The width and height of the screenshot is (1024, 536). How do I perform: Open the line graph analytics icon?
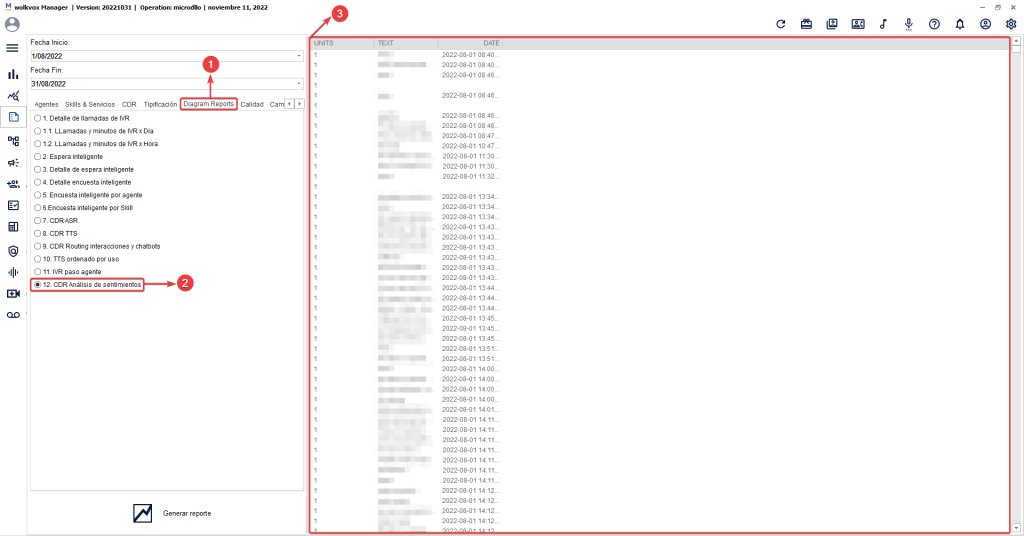13,96
